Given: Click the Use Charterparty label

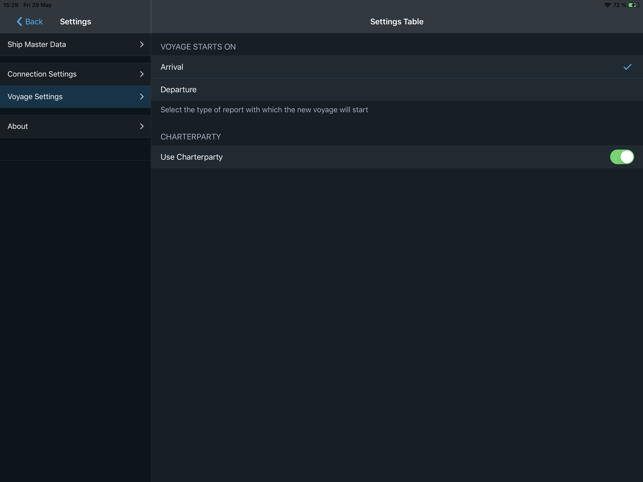Looking at the screenshot, I should click(x=192, y=157).
